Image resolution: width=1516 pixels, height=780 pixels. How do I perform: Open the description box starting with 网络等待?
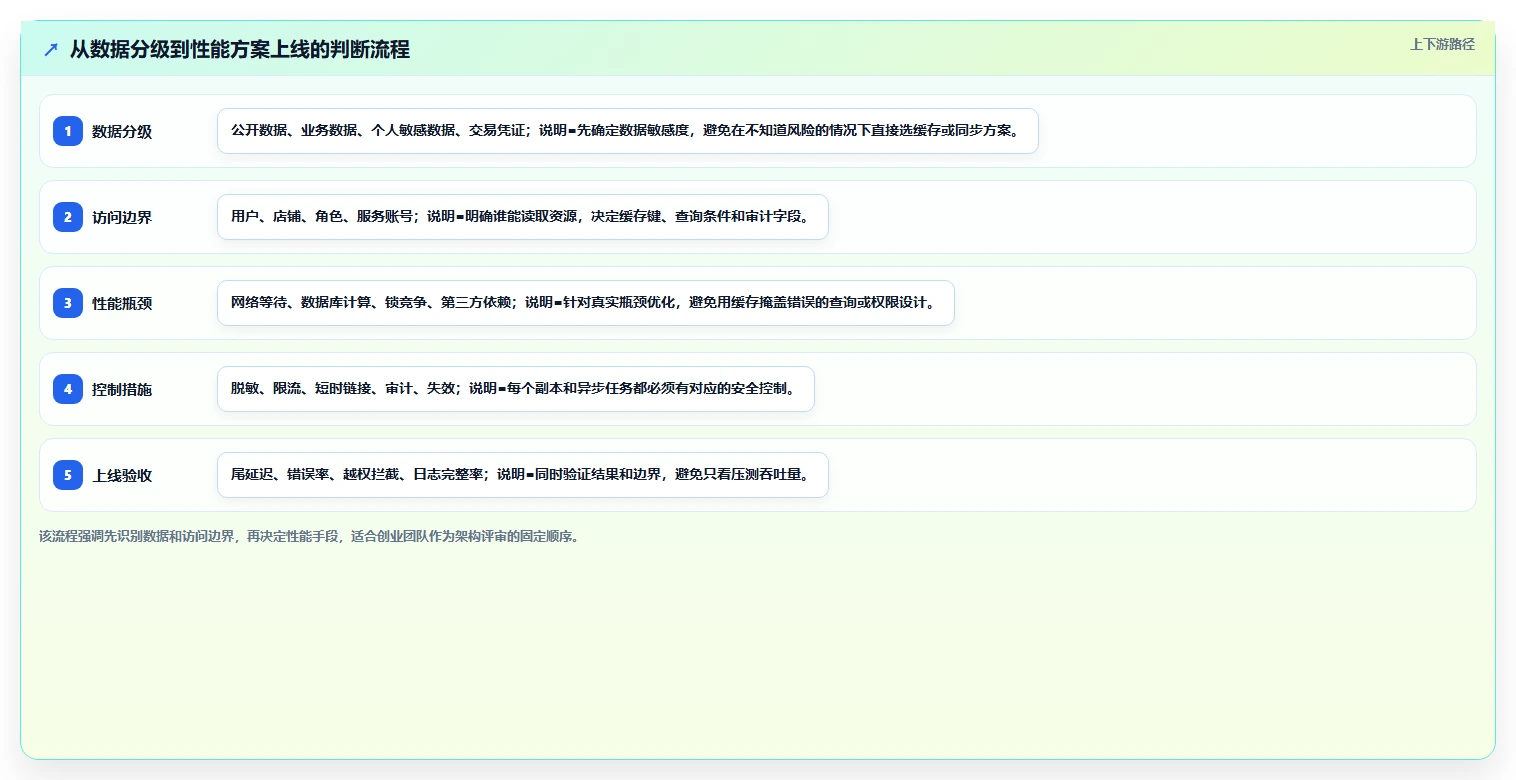point(586,303)
